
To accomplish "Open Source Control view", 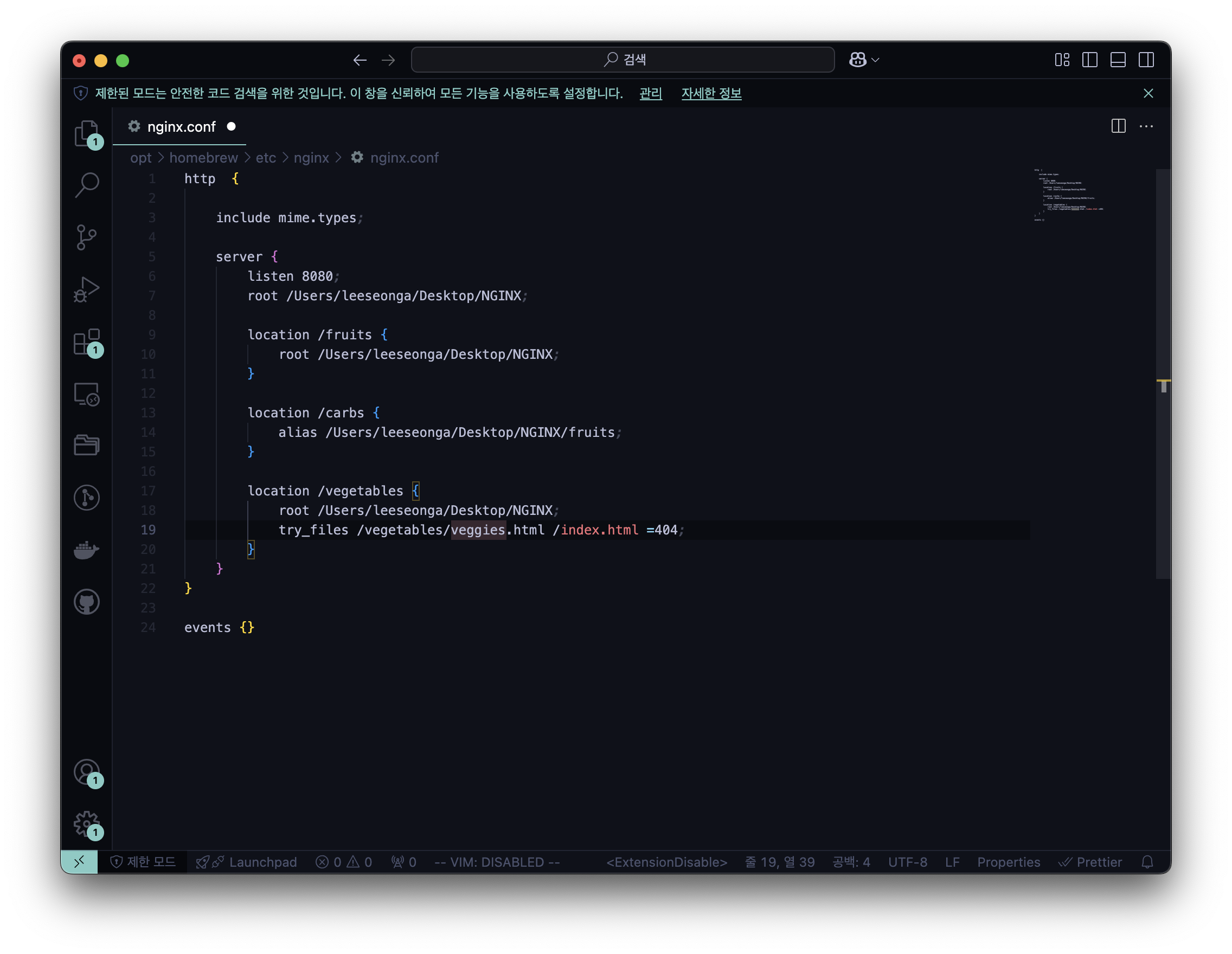I will coord(86,237).
